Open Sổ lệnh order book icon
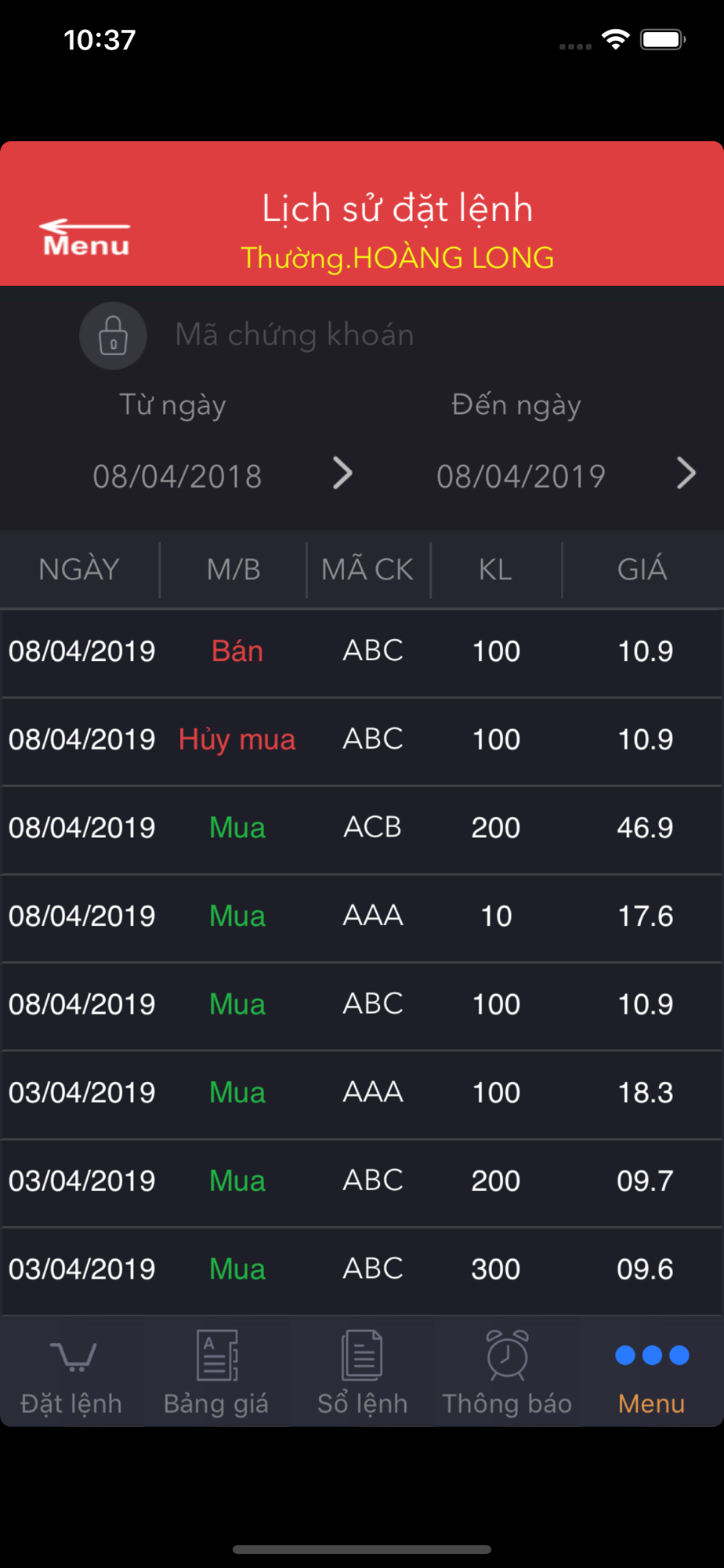Viewport: 724px width, 1568px height. 362,1355
